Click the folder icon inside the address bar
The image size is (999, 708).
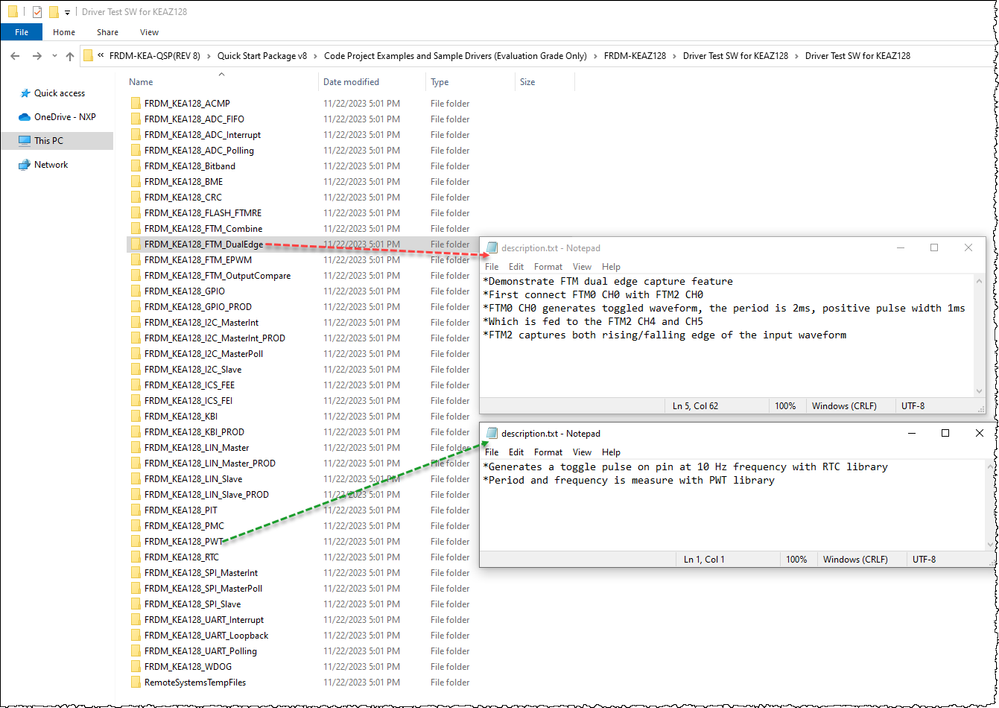(89, 55)
